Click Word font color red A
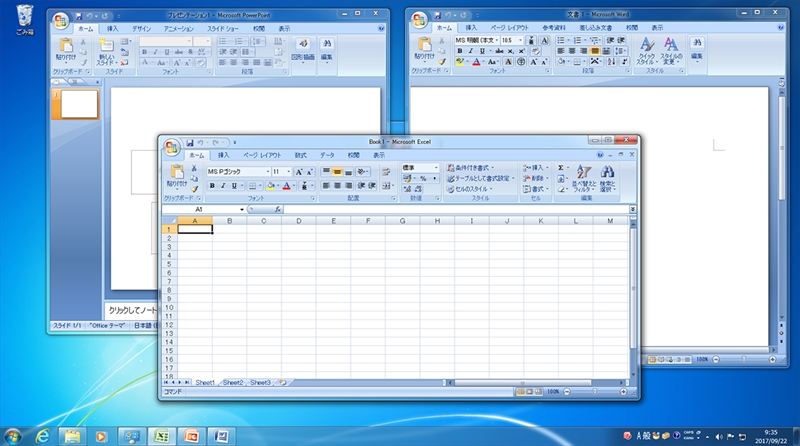 click(476, 62)
